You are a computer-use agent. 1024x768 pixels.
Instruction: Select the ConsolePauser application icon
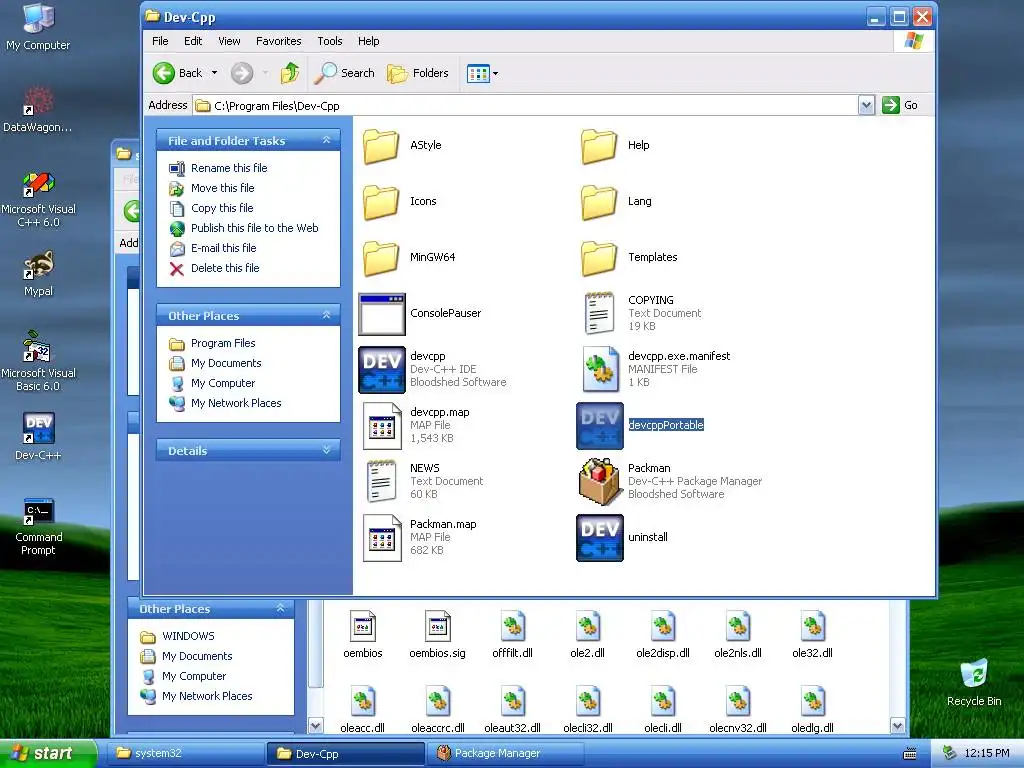pos(381,313)
